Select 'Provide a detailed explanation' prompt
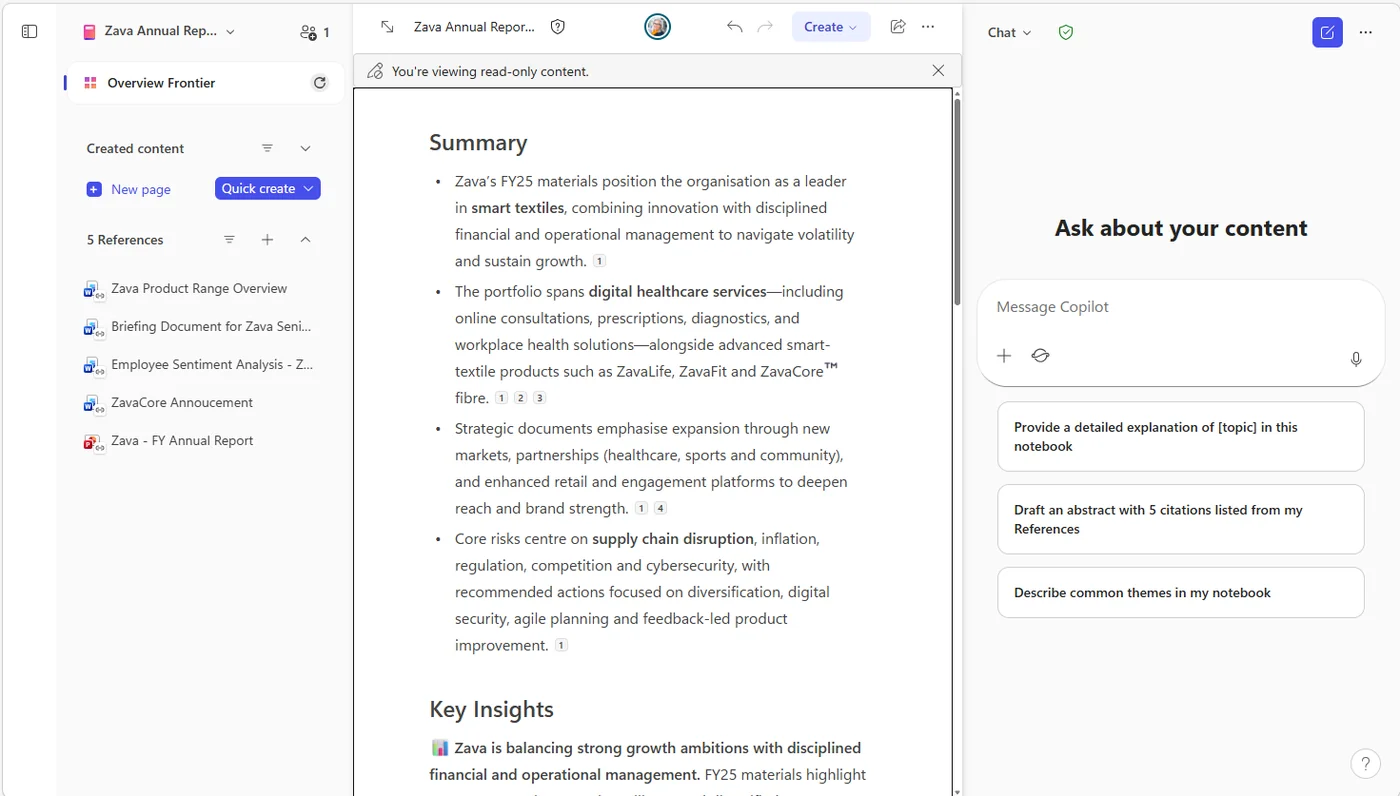The width and height of the screenshot is (1400, 796). pos(1180,437)
